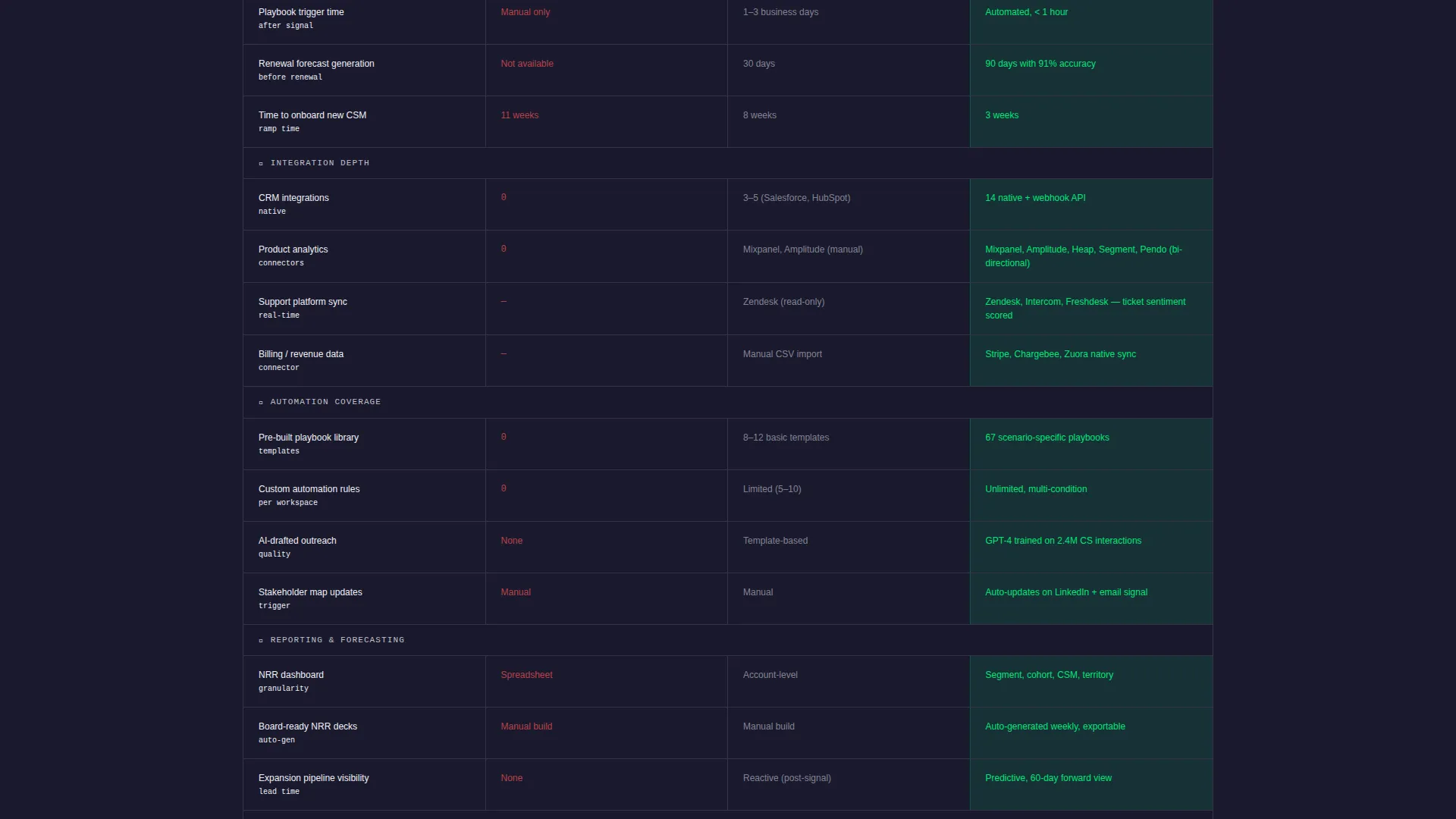Click the 'Board-ready NRR decks' row label
This screenshot has height=819, width=1456.
pos(308,726)
